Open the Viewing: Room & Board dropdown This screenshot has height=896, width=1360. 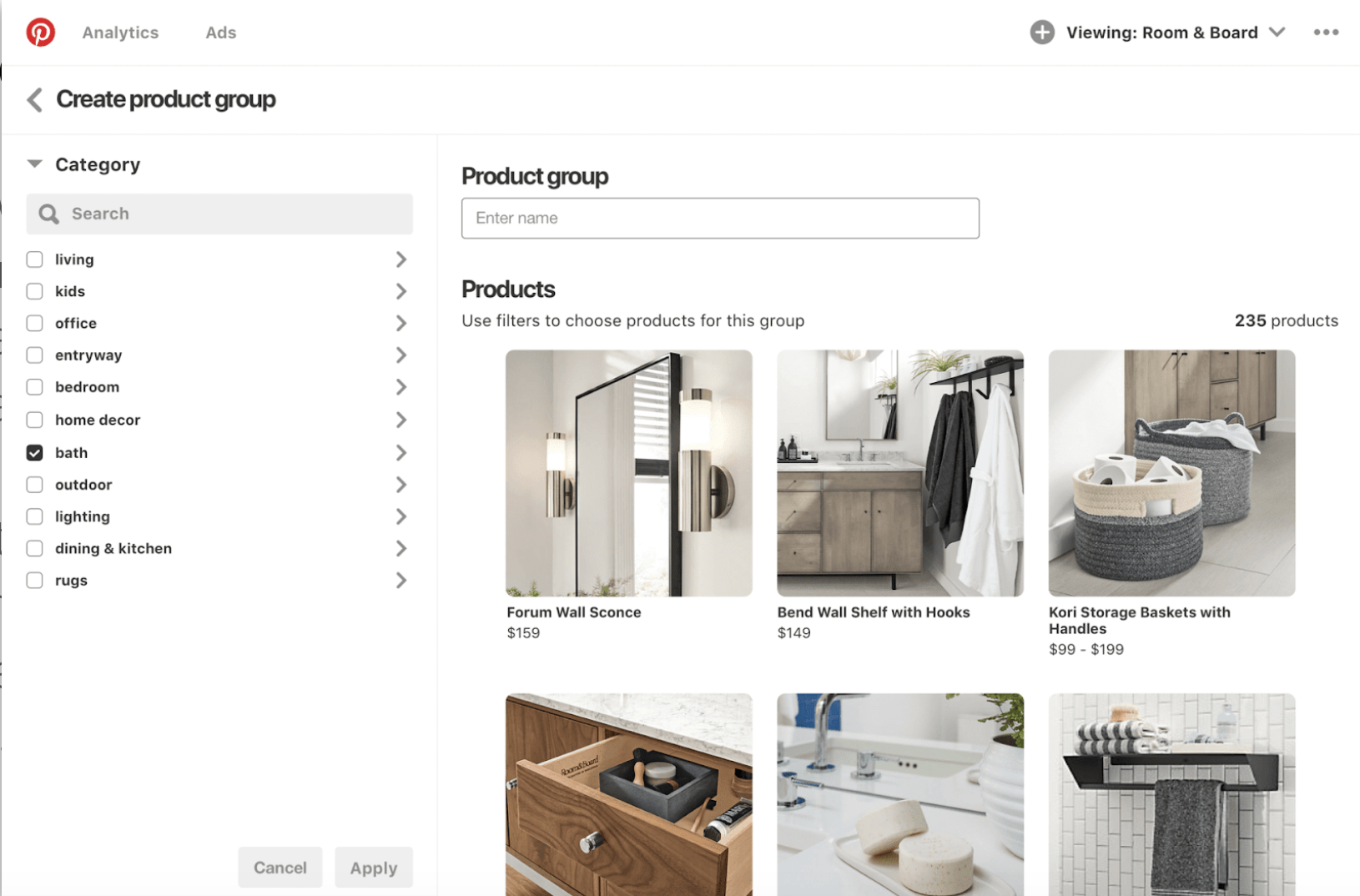(x=1277, y=32)
